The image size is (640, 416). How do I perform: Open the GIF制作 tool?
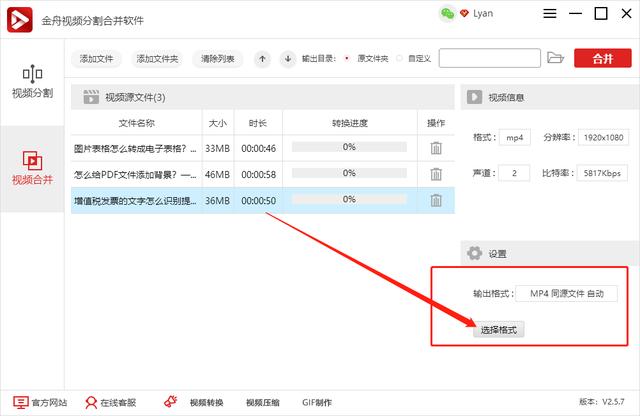pos(317,403)
